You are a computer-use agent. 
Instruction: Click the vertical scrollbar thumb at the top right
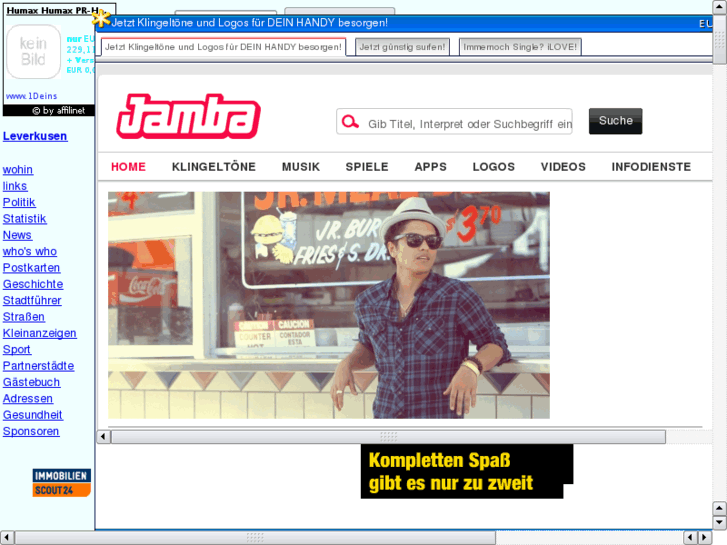720,39
